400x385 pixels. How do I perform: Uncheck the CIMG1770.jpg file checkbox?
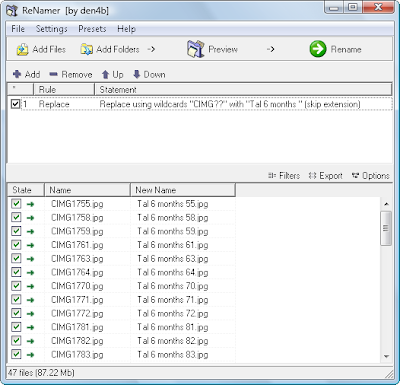click(16, 286)
